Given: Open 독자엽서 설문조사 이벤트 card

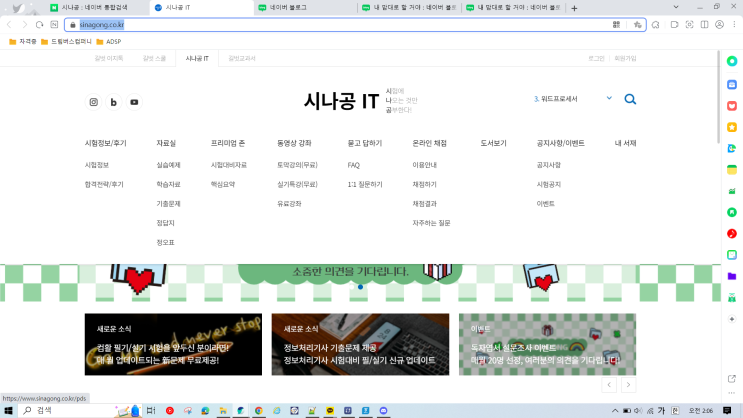Looking at the screenshot, I should click(547, 345).
